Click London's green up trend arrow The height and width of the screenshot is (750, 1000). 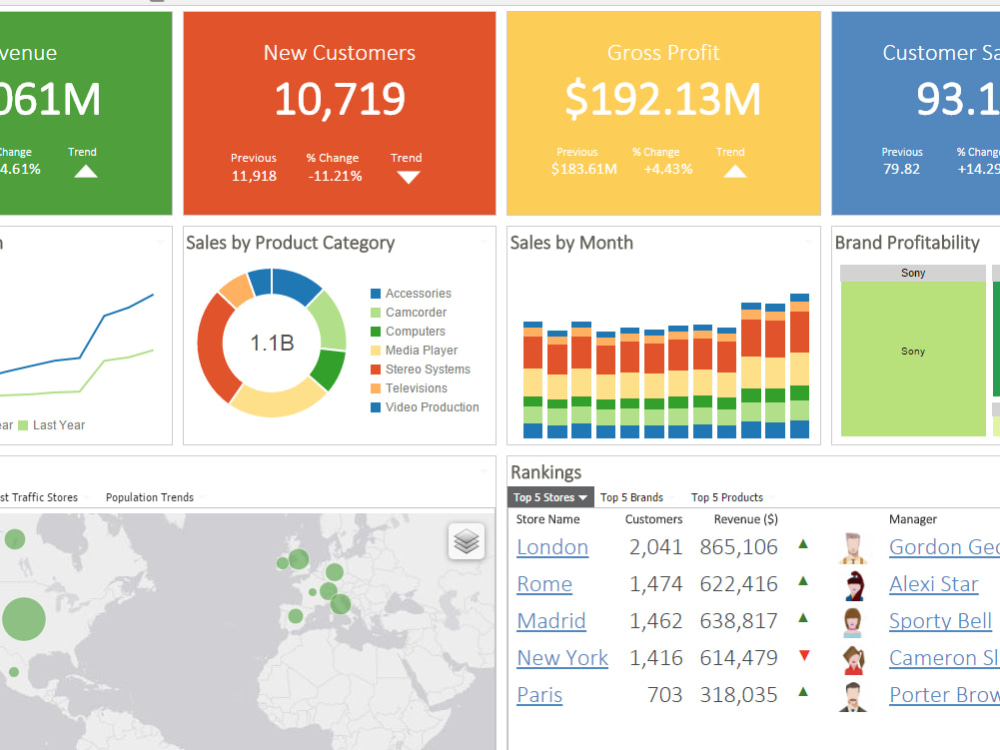[x=804, y=544]
